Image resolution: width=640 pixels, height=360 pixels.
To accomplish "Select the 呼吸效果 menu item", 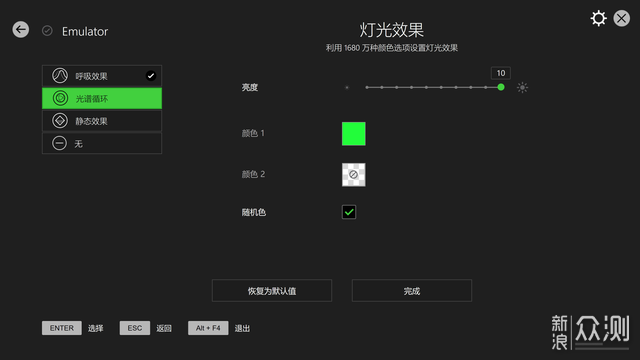I will (102, 76).
